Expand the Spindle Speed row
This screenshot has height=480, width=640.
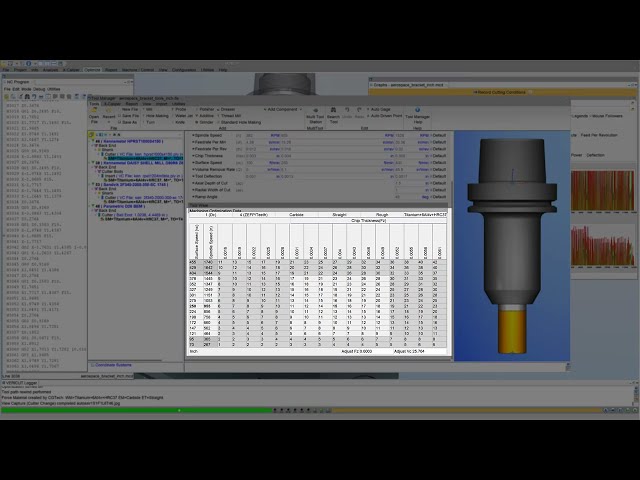193,135
